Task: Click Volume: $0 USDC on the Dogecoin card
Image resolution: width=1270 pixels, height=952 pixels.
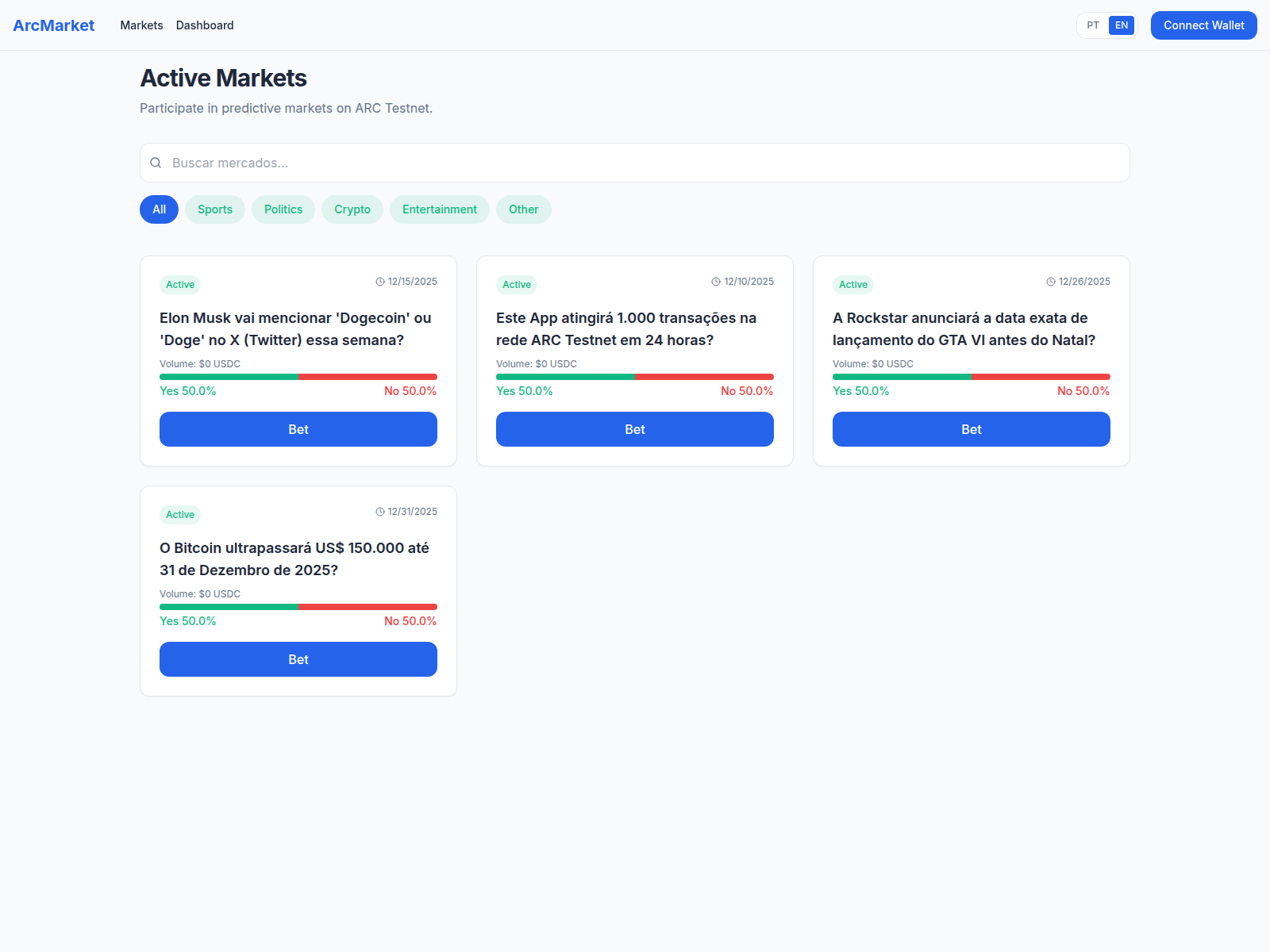Action: click(200, 364)
